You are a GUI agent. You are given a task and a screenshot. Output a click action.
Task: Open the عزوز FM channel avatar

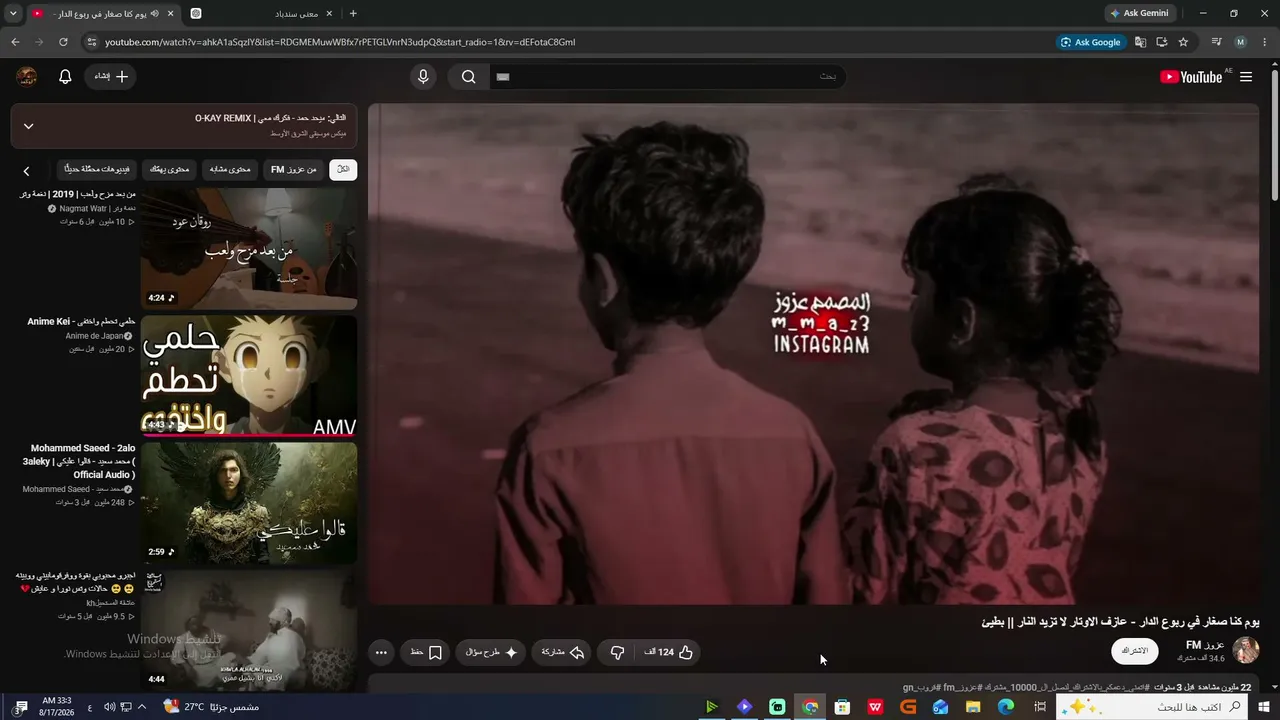pyautogui.click(x=1246, y=651)
